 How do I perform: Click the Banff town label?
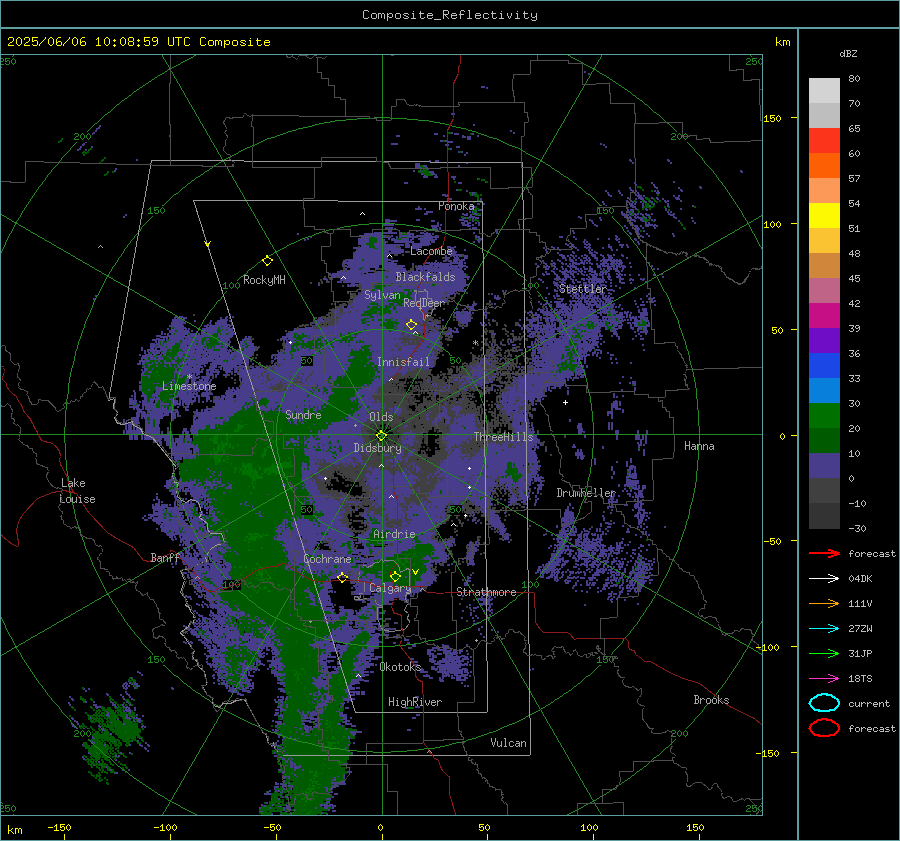[165, 557]
